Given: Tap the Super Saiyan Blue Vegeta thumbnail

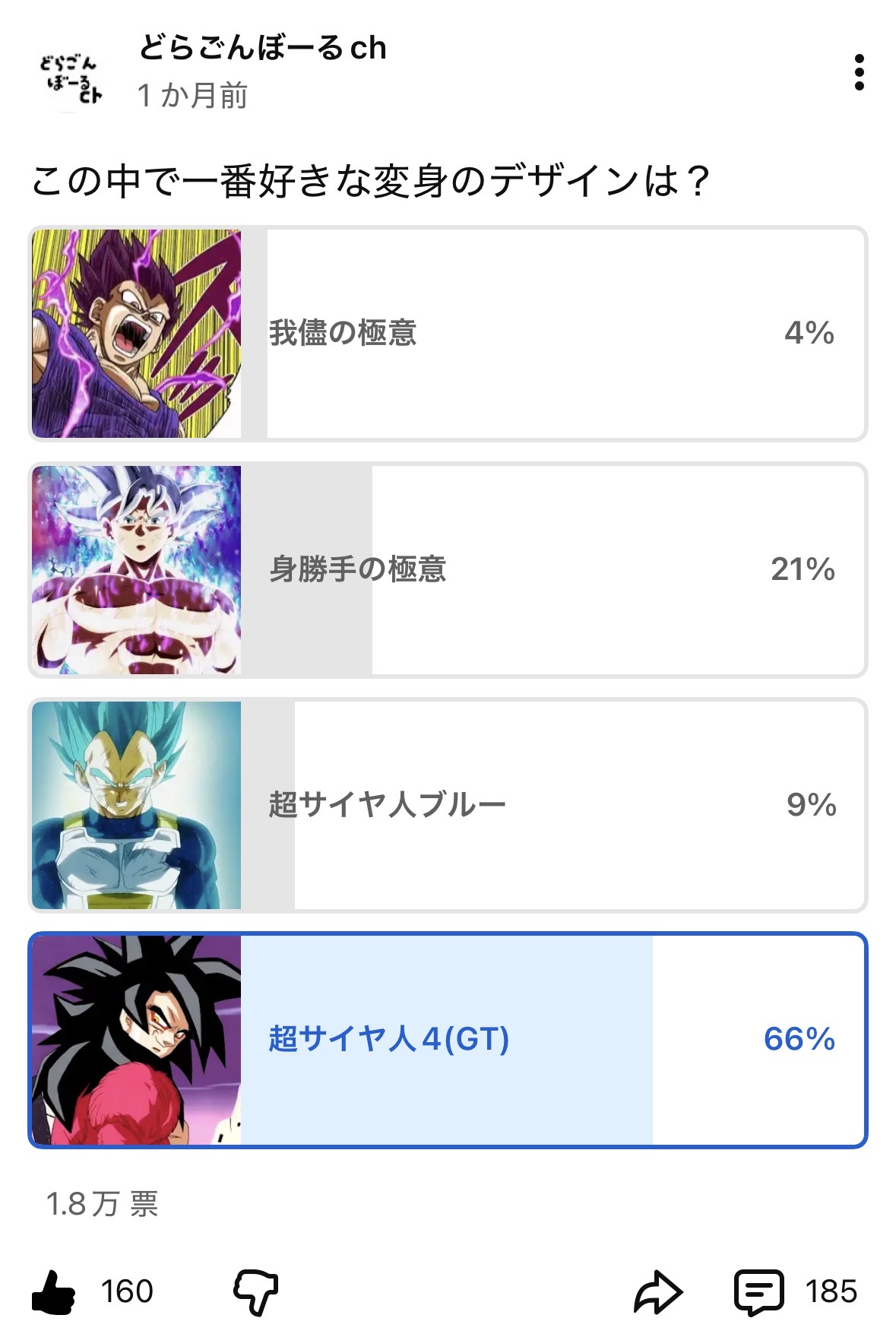Looking at the screenshot, I should (x=137, y=805).
